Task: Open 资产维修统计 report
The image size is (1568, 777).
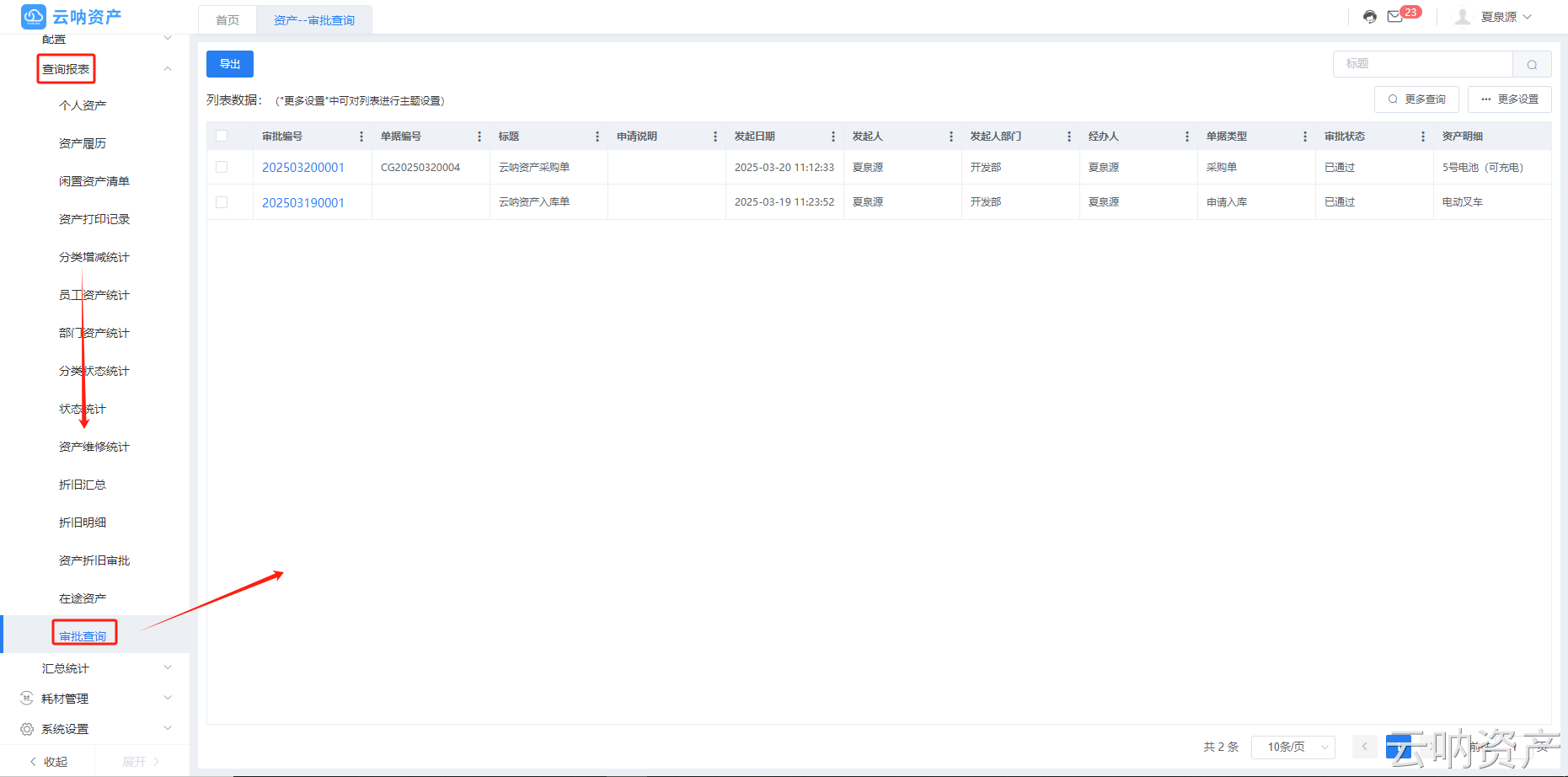Action: click(x=94, y=447)
